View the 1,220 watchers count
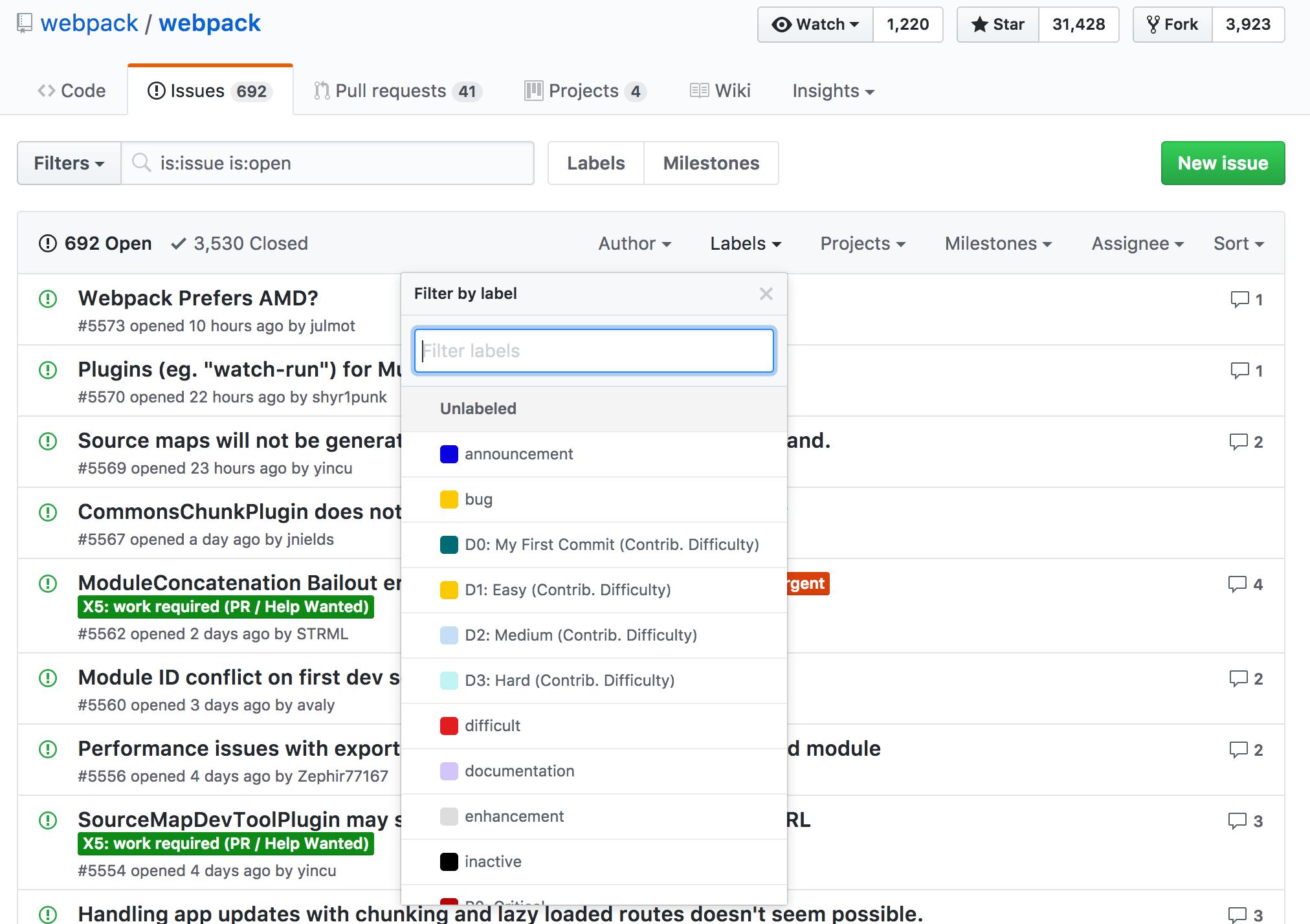 click(908, 25)
